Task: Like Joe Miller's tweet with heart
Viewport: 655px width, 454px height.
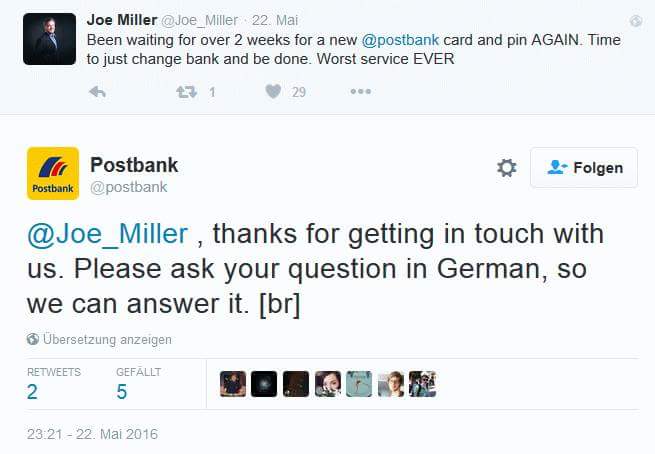Action: coord(273,92)
